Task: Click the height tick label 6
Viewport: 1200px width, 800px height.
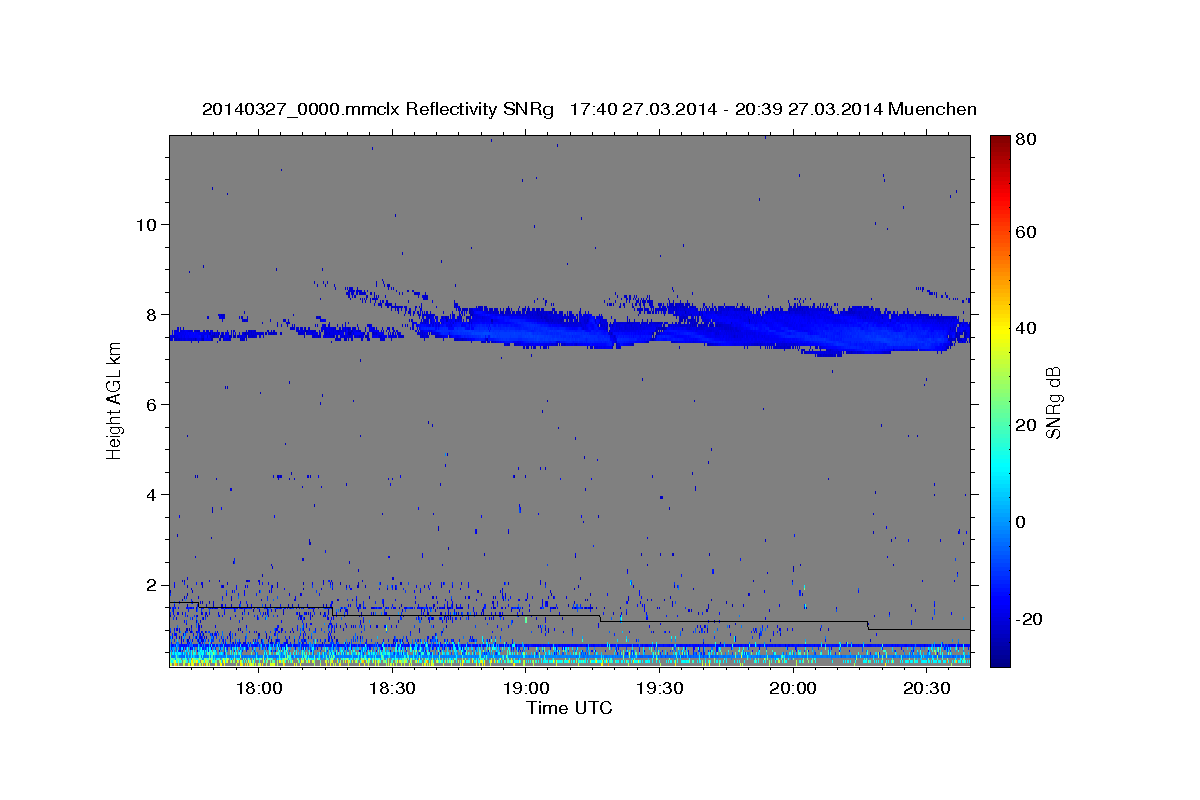Action: [151, 404]
